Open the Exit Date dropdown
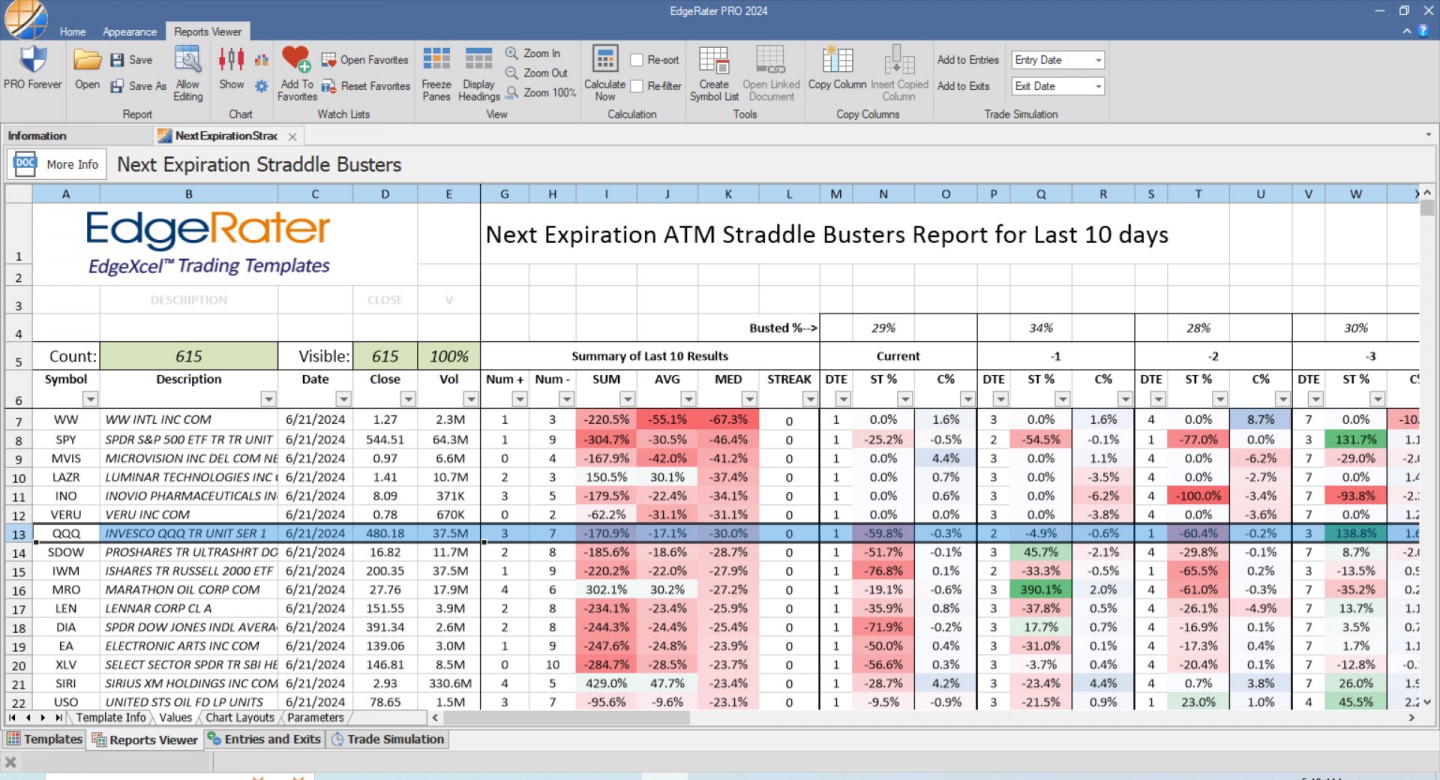This screenshot has width=1440, height=780. (1098, 86)
